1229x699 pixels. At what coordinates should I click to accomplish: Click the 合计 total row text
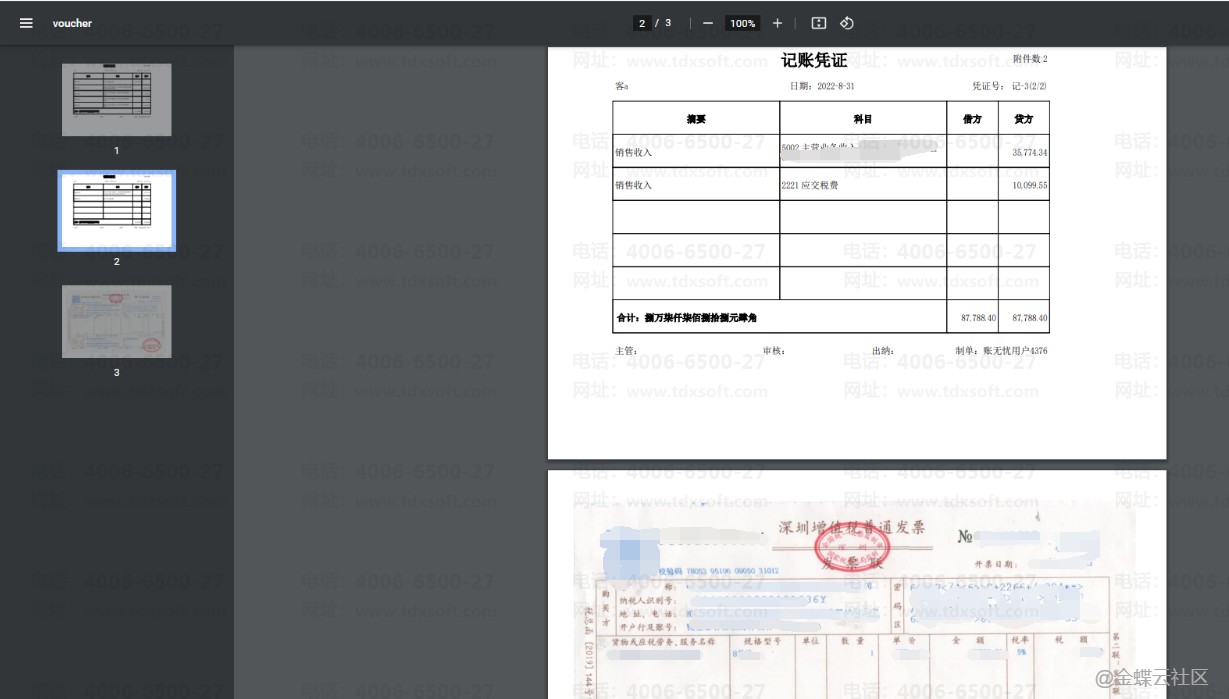(x=686, y=318)
